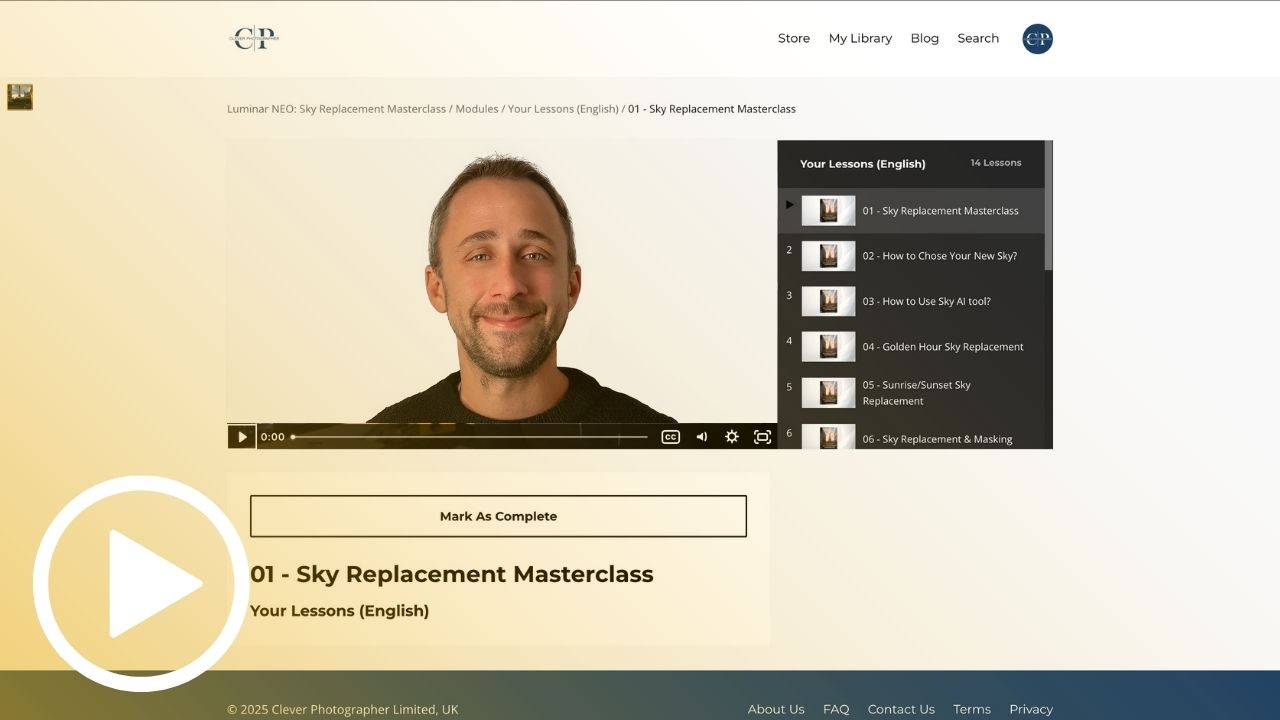Viewport: 1280px width, 720px height.
Task: Open video settings gear
Action: 732,437
